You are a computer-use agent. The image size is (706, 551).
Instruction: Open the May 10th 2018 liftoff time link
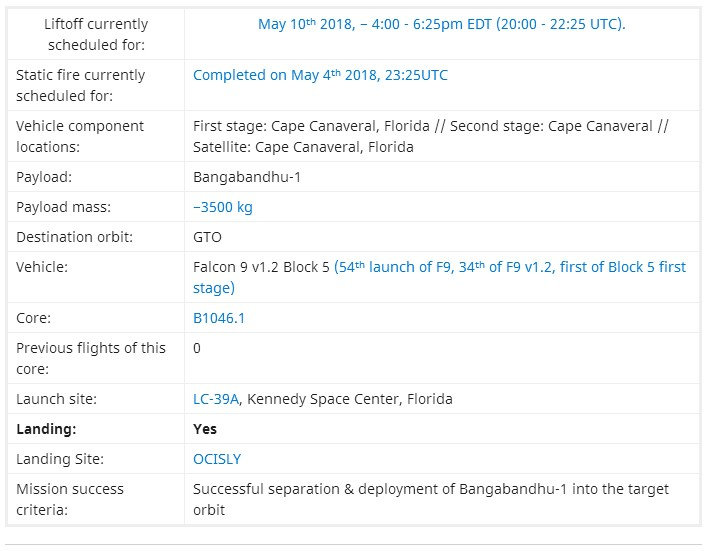coord(441,24)
